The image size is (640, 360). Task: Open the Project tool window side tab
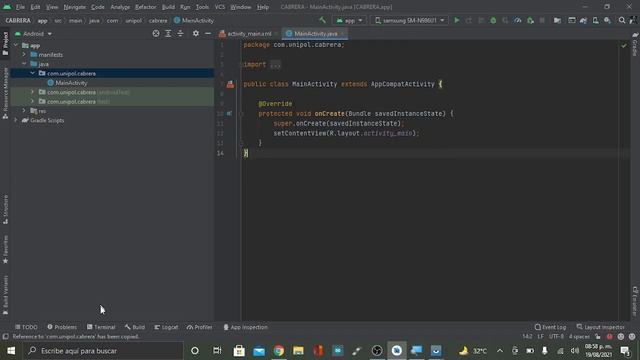pyautogui.click(x=5, y=43)
